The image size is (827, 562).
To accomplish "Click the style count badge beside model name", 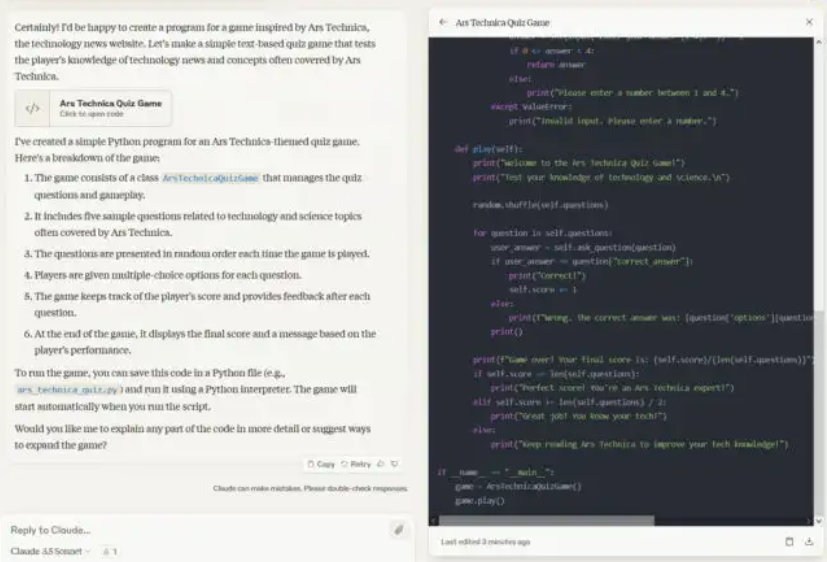I will (x=110, y=551).
